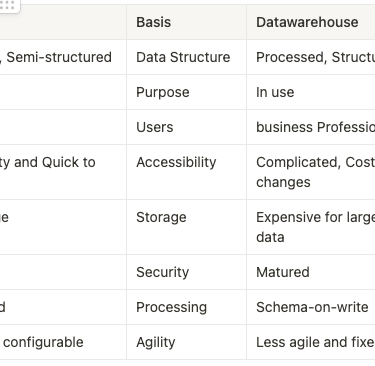The width and height of the screenshot is (375, 366).
Task: Click the Processing cell
Action: [x=186, y=307]
